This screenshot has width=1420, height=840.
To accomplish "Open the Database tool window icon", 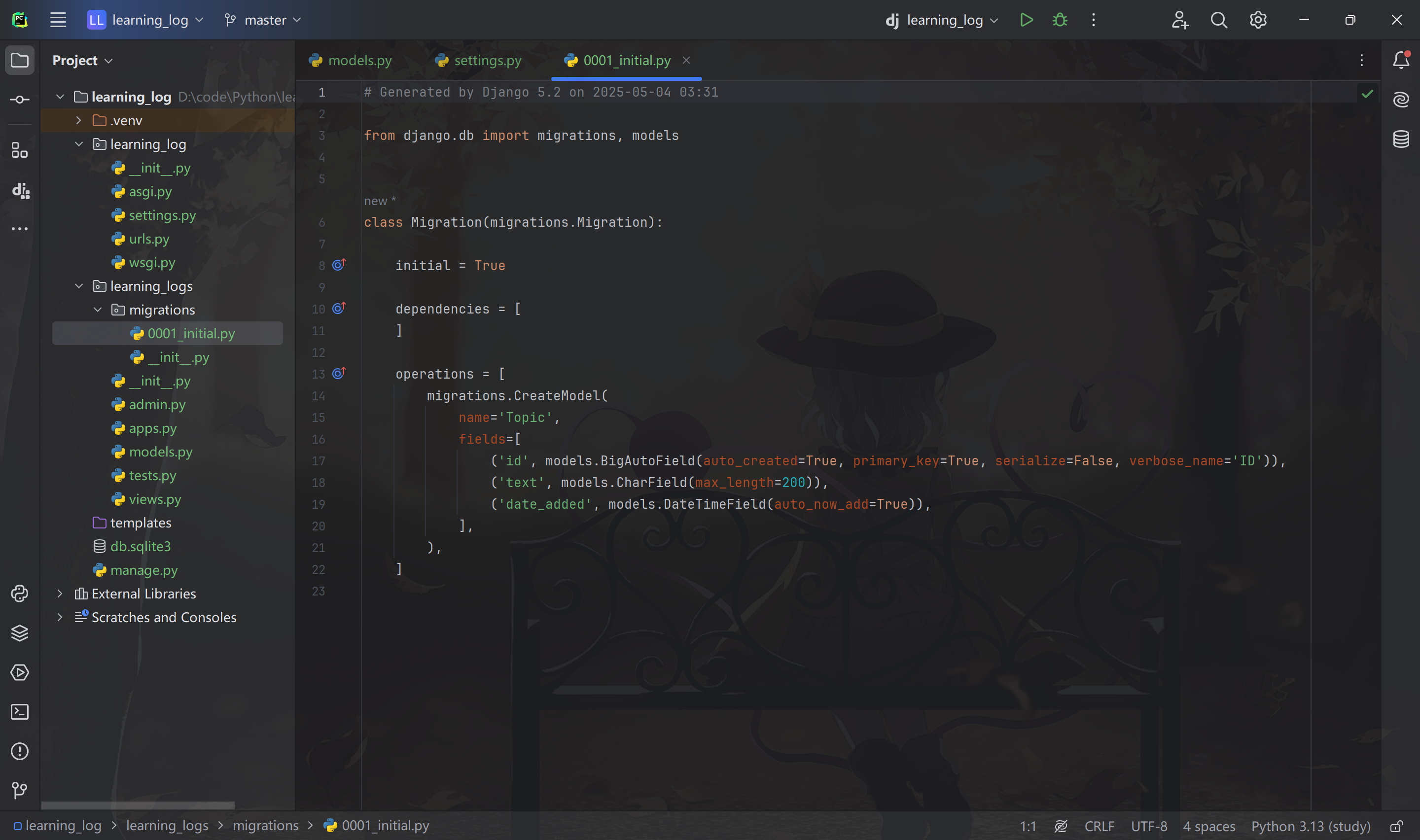I will pyautogui.click(x=1401, y=139).
